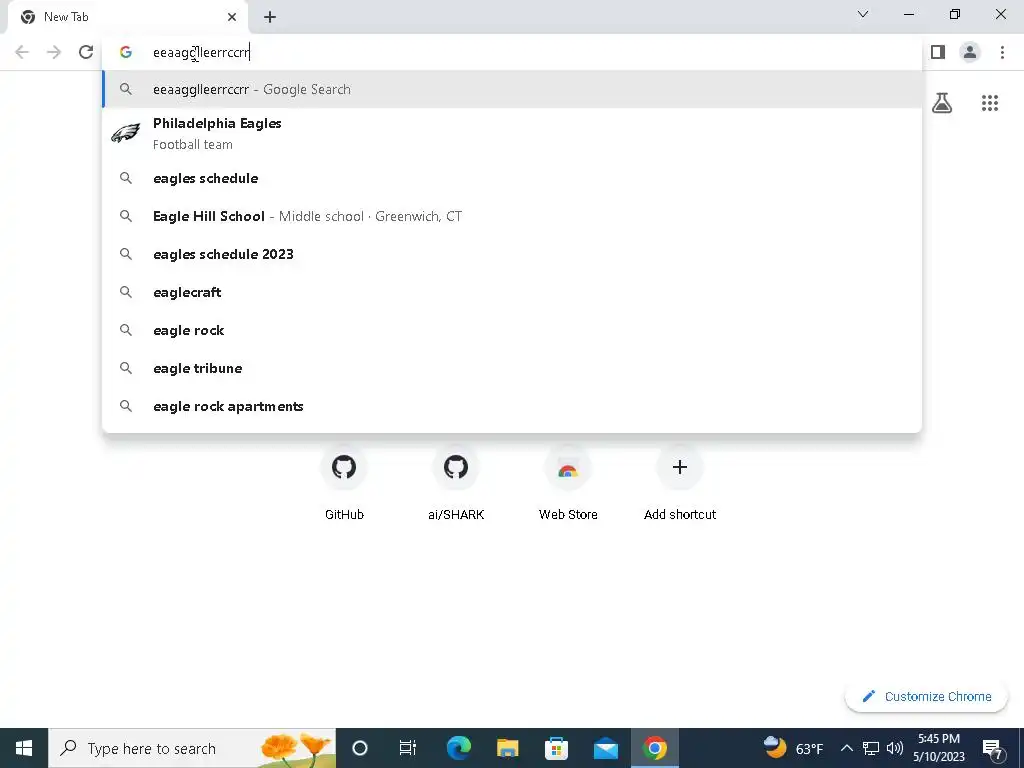Screen dimensions: 1024x768
Task: Open clock showing 5:45 PM
Action: [939, 748]
